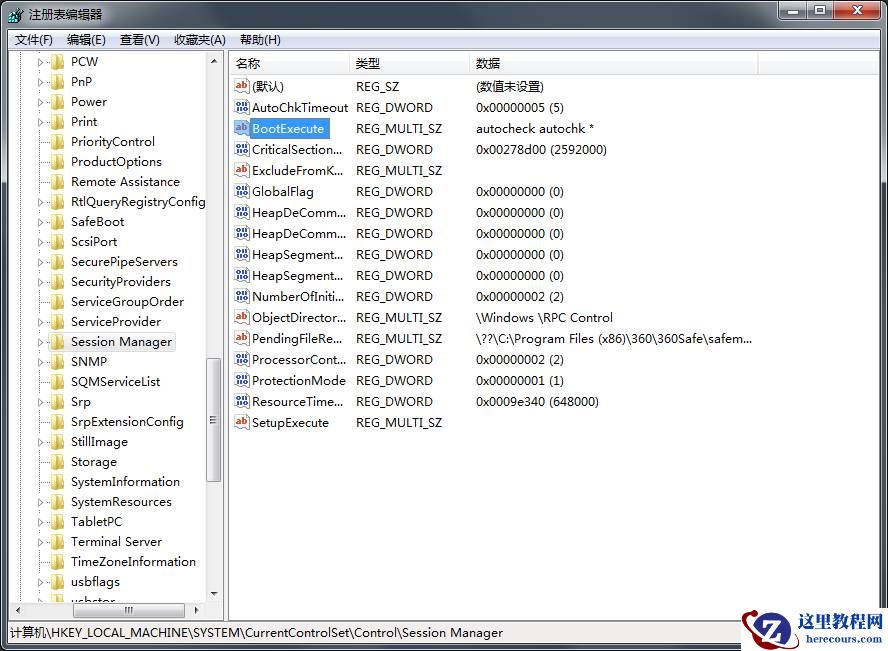This screenshot has height=651, width=888.
Task: Open the 收藏夹(A) menu
Action: pyautogui.click(x=196, y=39)
